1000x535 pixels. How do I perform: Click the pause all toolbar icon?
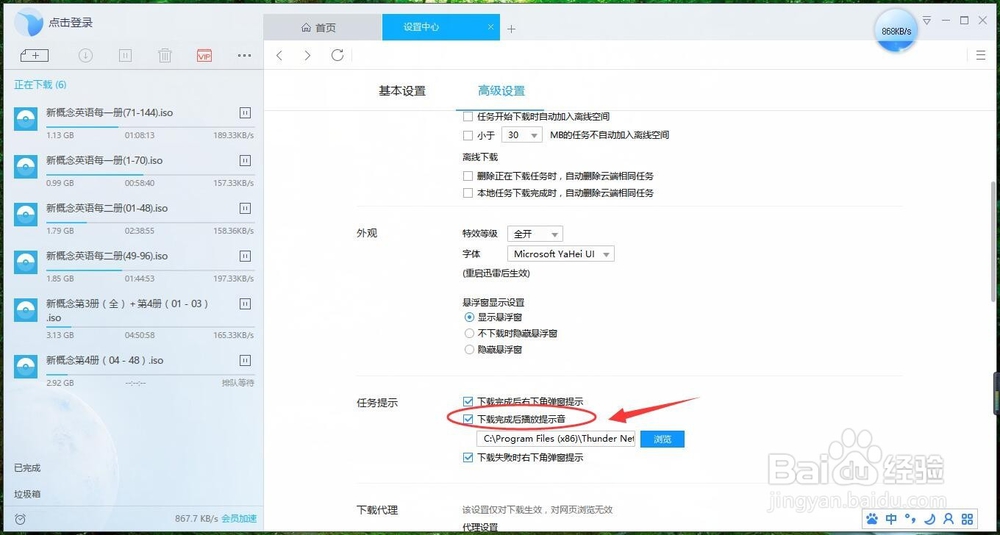click(x=125, y=55)
